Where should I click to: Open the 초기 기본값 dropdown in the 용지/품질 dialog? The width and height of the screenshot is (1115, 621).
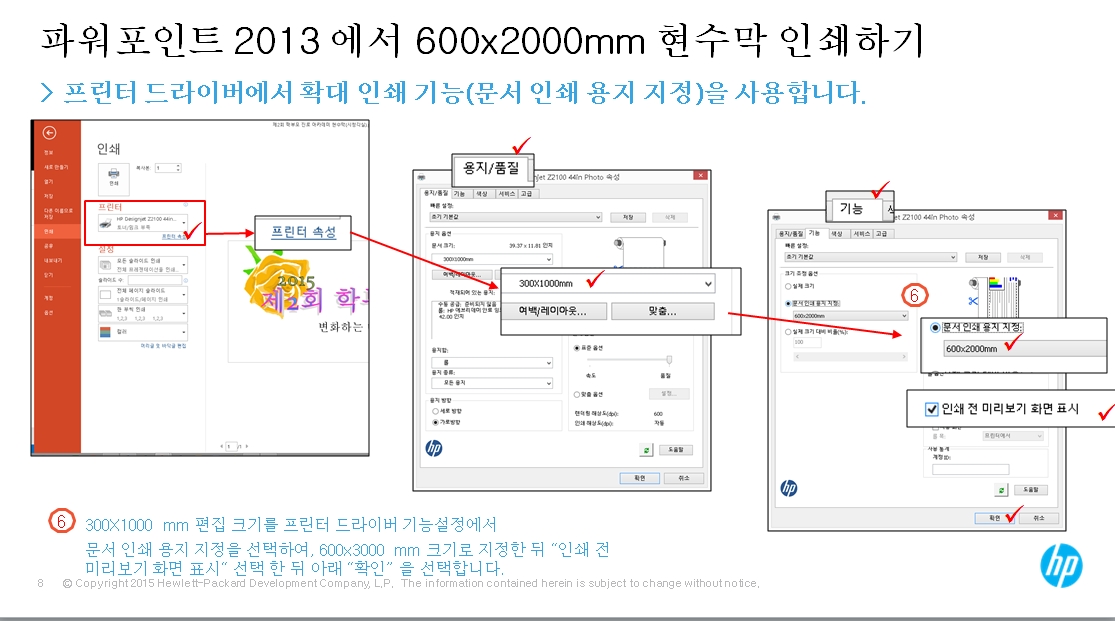click(516, 217)
